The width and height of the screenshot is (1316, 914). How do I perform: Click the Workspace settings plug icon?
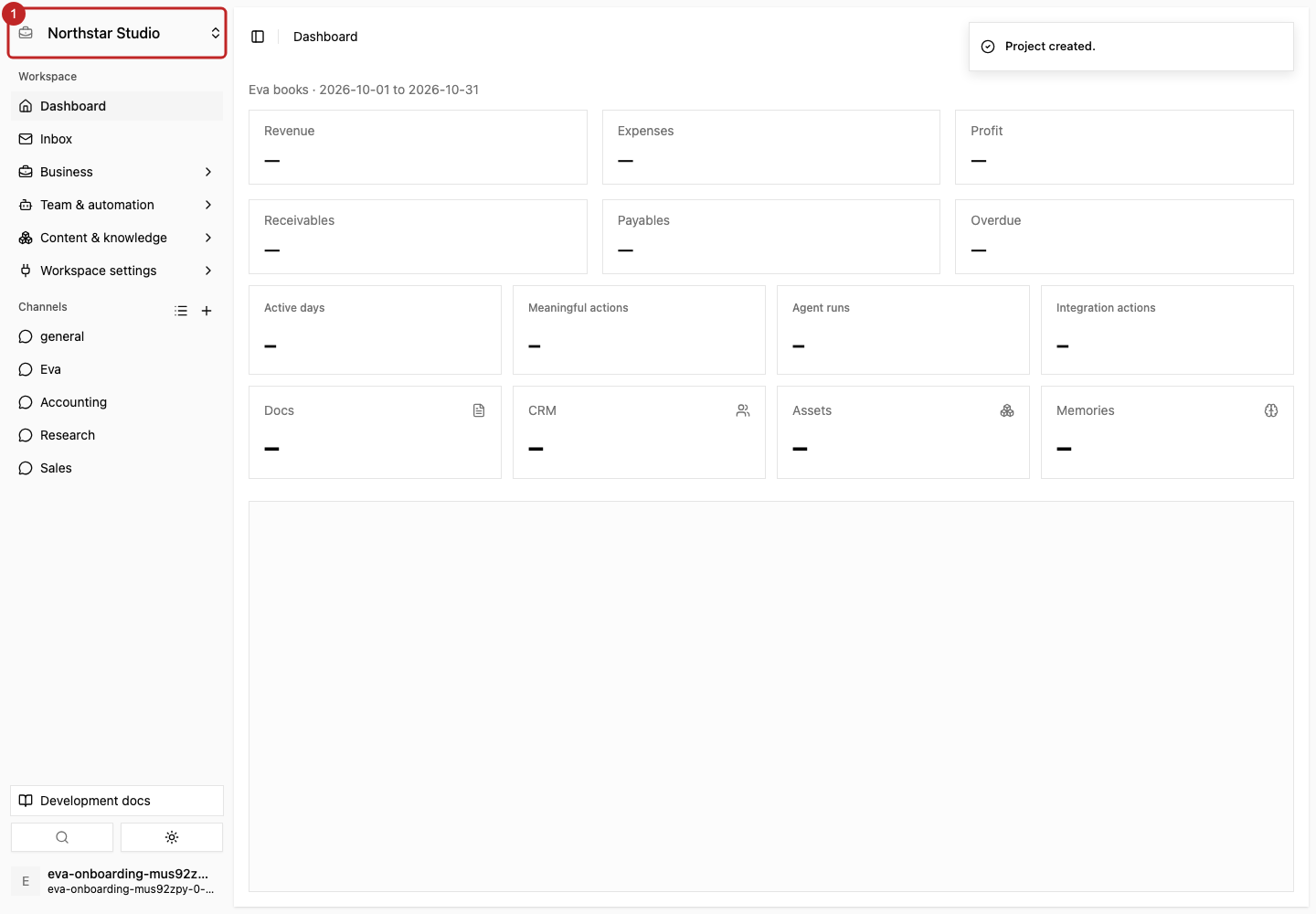pos(26,271)
